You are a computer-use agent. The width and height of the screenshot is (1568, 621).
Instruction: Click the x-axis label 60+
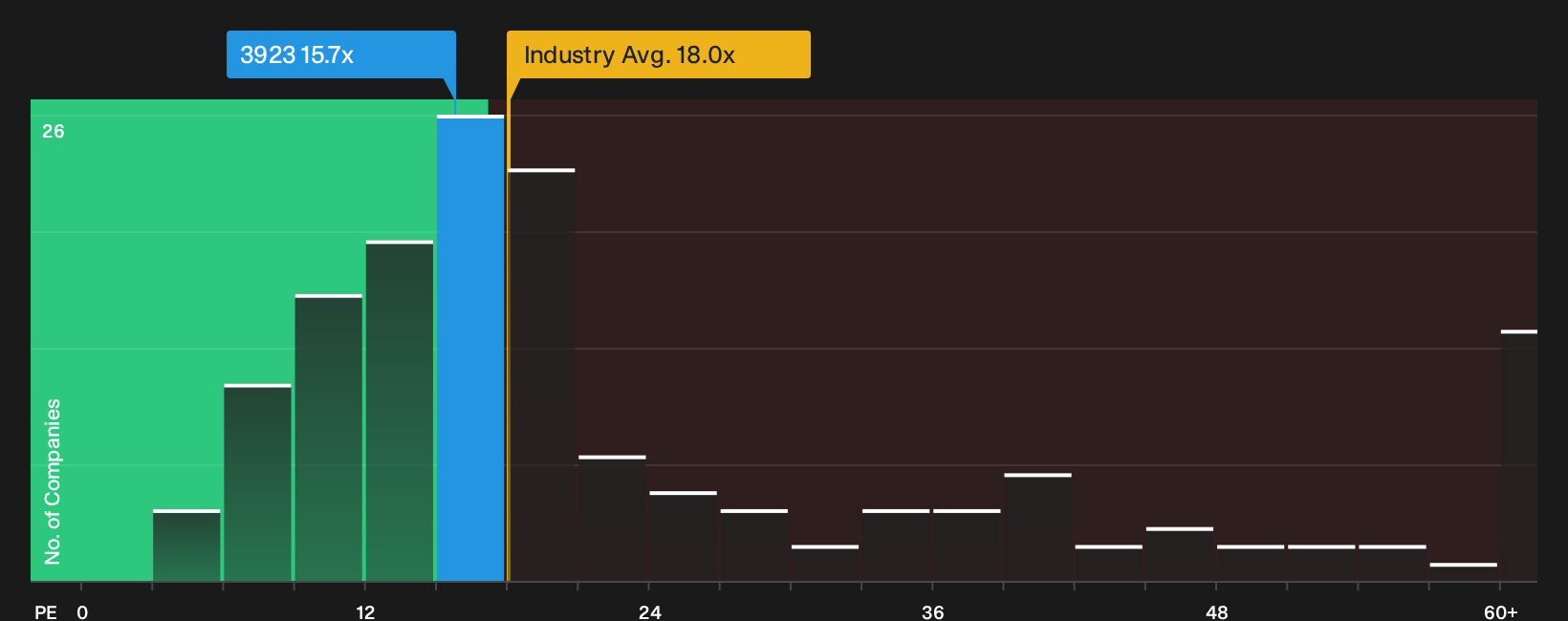pyautogui.click(x=1500, y=611)
